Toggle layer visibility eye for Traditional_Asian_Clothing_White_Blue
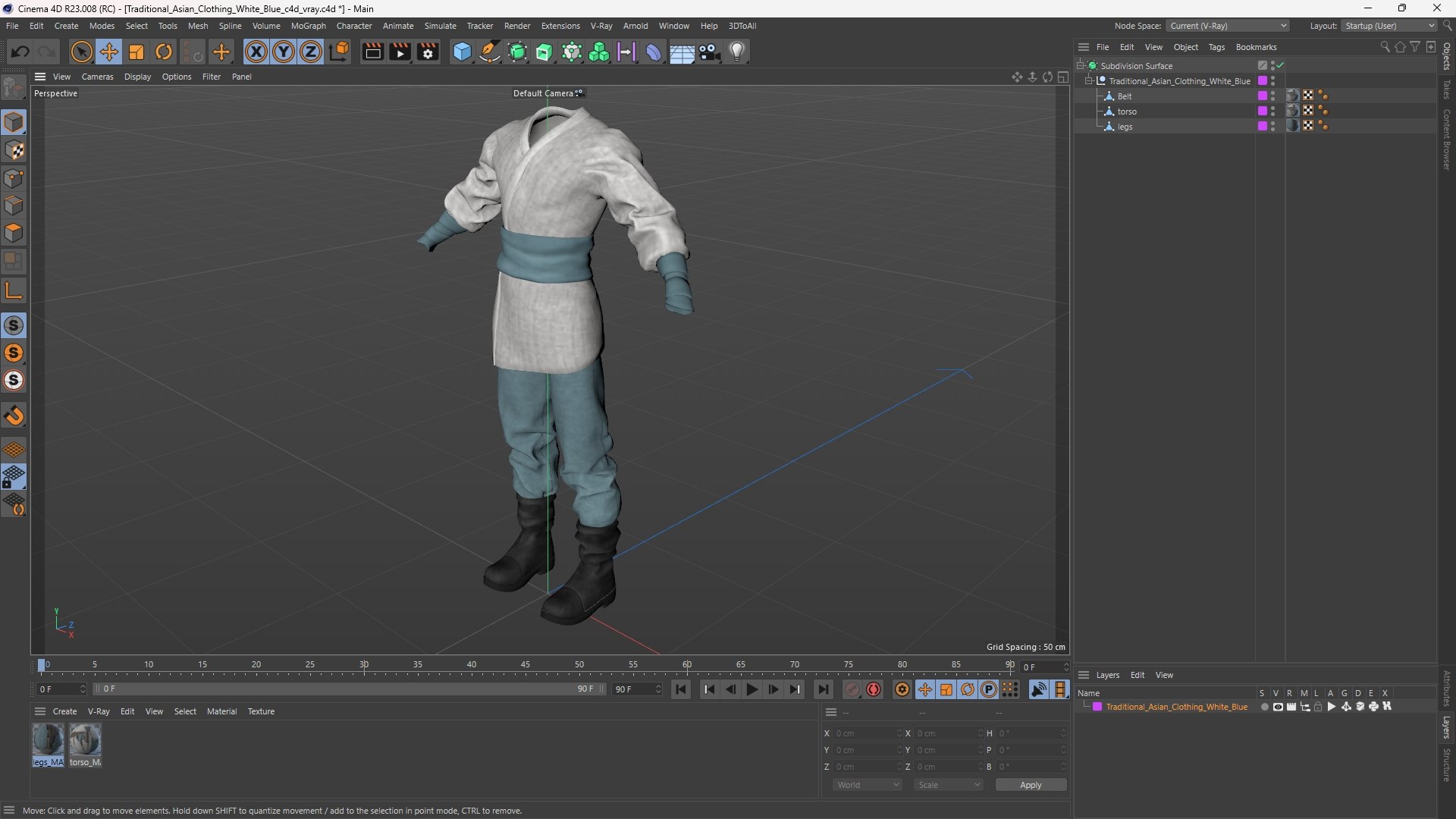 pos(1278,707)
